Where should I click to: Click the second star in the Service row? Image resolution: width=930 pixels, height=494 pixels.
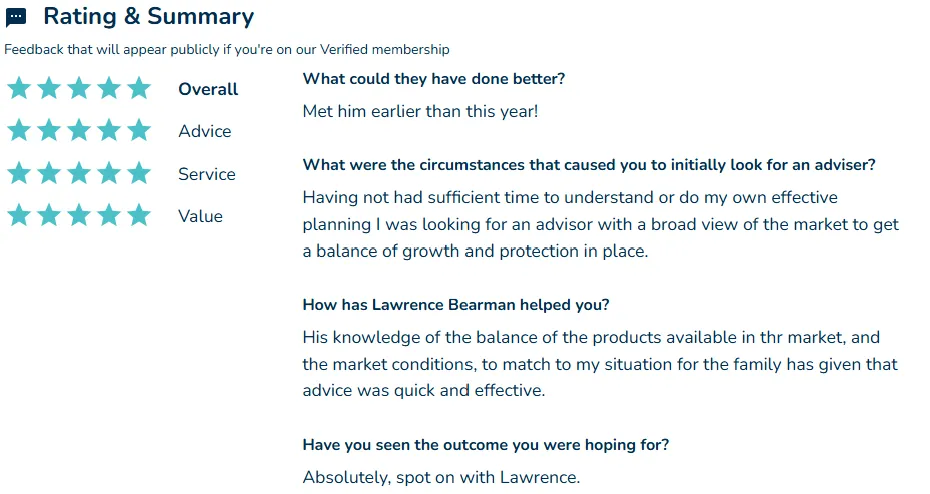[49, 173]
